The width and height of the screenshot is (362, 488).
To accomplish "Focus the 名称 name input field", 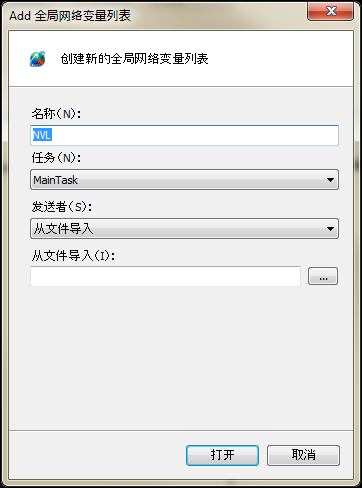I will tap(184, 135).
